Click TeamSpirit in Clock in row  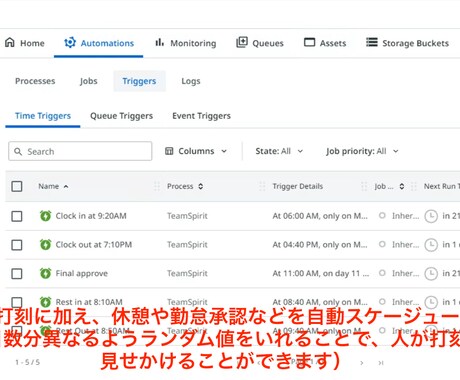(x=187, y=216)
